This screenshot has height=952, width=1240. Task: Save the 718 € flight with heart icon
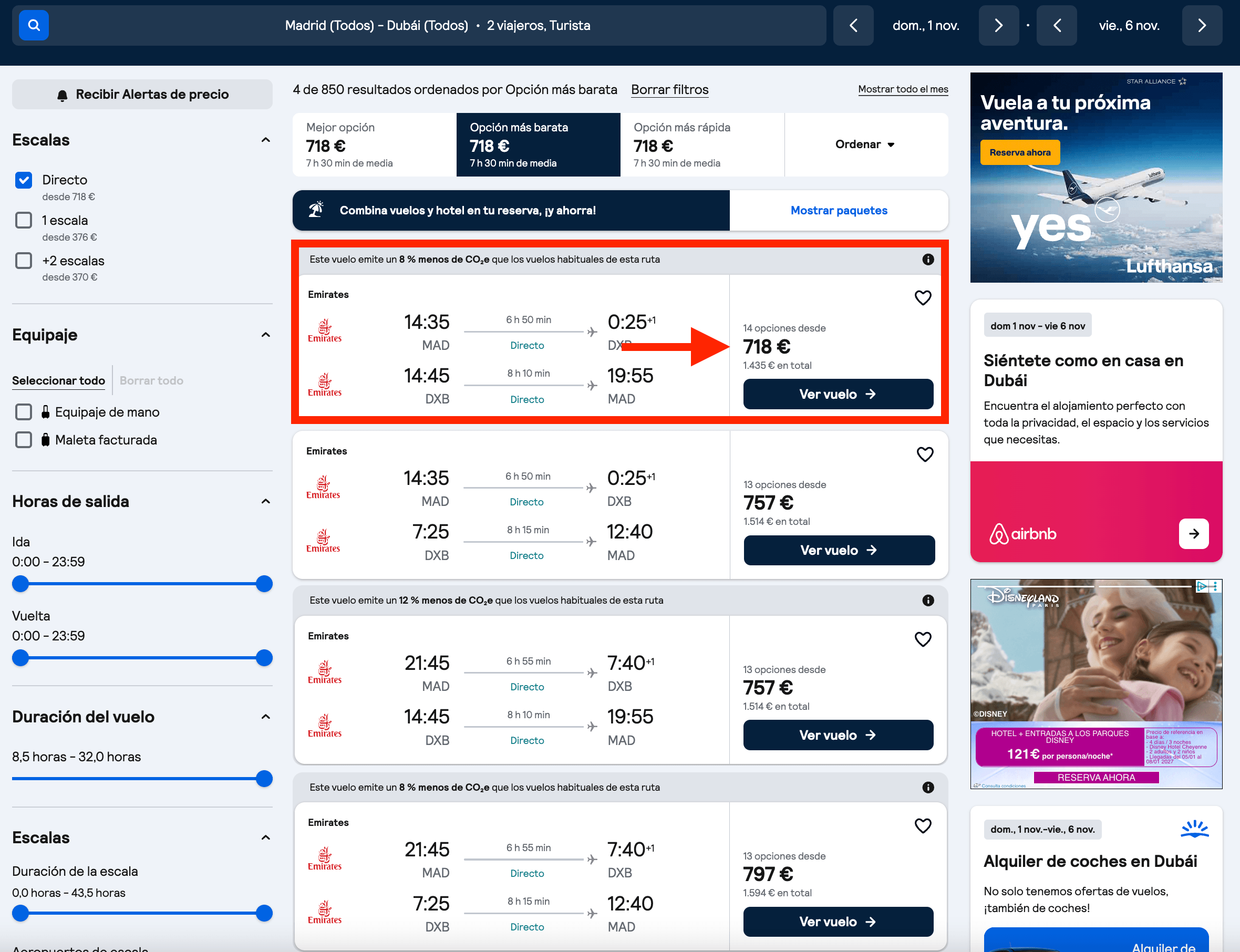tap(923, 297)
